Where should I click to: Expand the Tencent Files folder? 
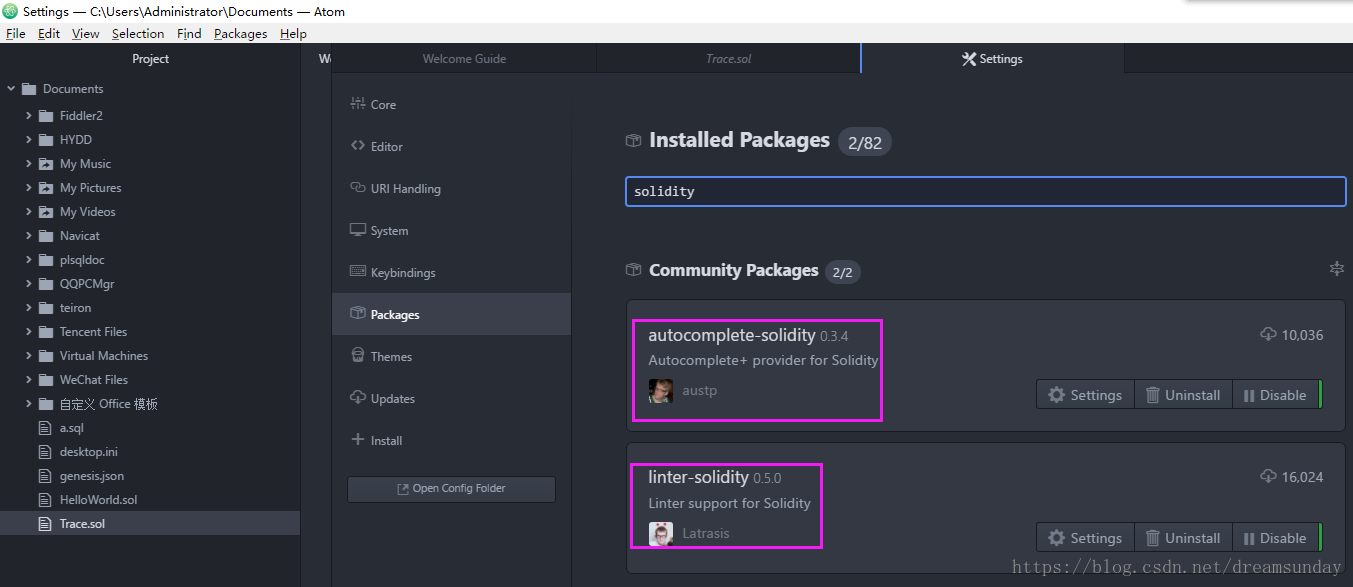[29, 332]
